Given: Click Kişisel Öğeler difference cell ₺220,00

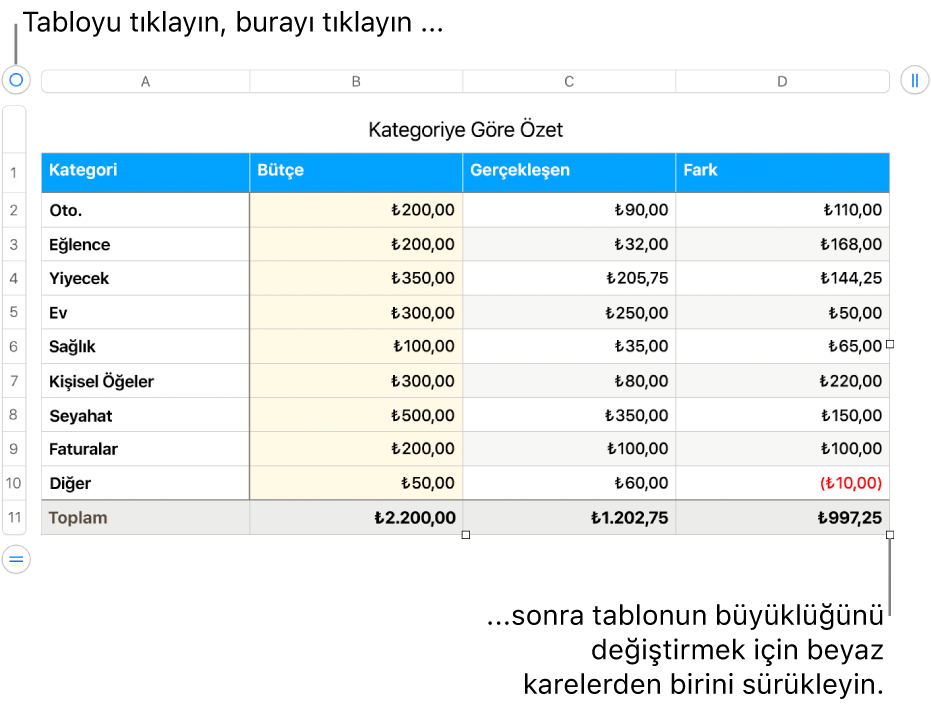Looking at the screenshot, I should pos(783,381).
